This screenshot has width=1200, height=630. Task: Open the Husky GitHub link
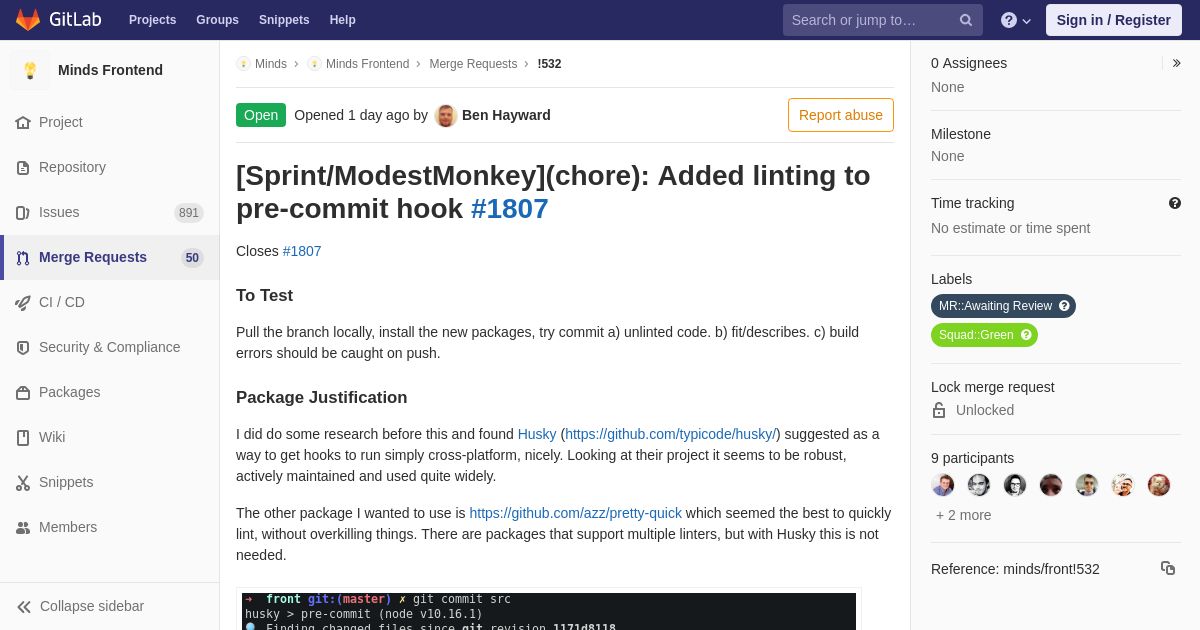671,434
